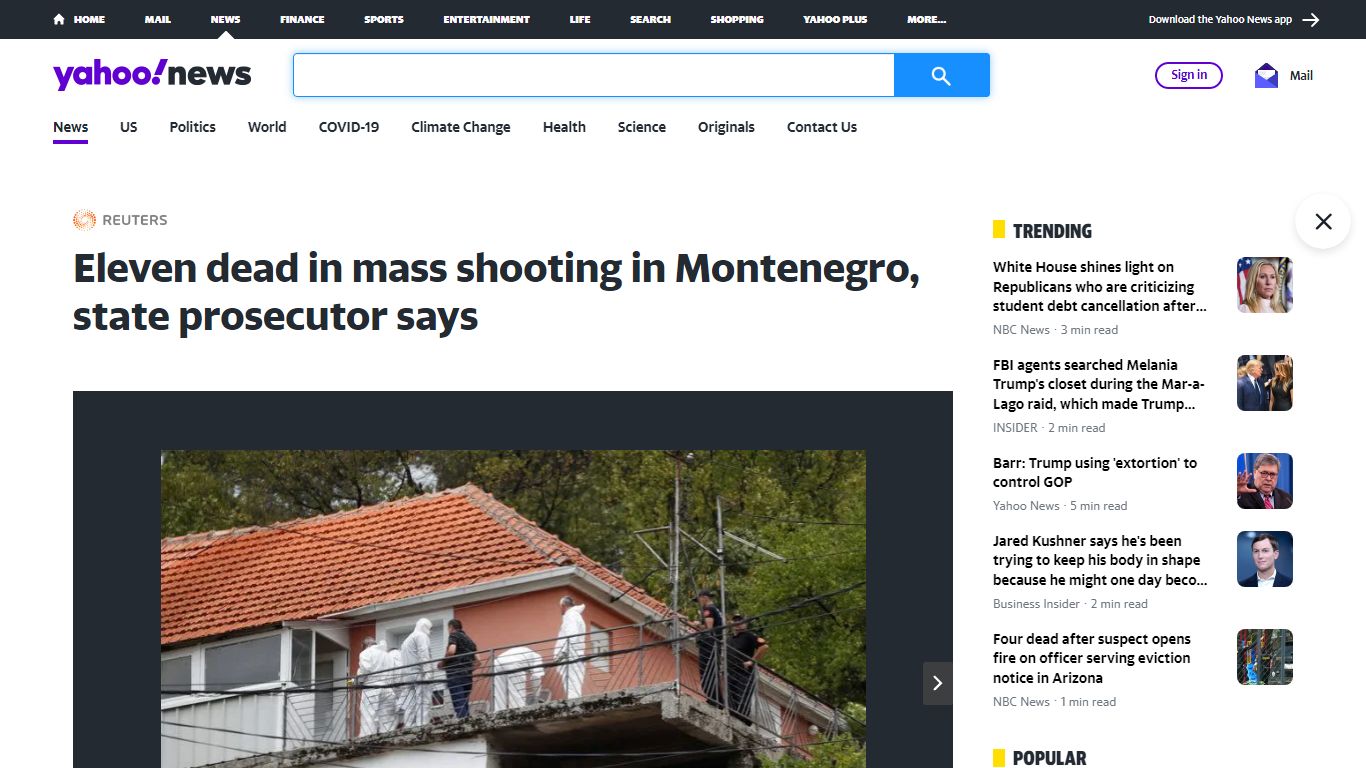The height and width of the screenshot is (768, 1366).
Task: Click the Sign in button
Action: pos(1189,75)
